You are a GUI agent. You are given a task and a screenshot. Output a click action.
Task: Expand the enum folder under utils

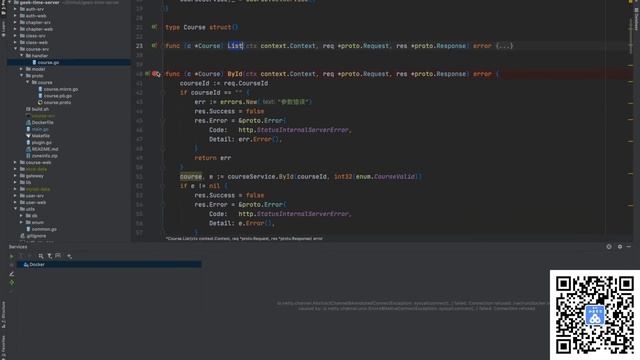tap(21, 222)
